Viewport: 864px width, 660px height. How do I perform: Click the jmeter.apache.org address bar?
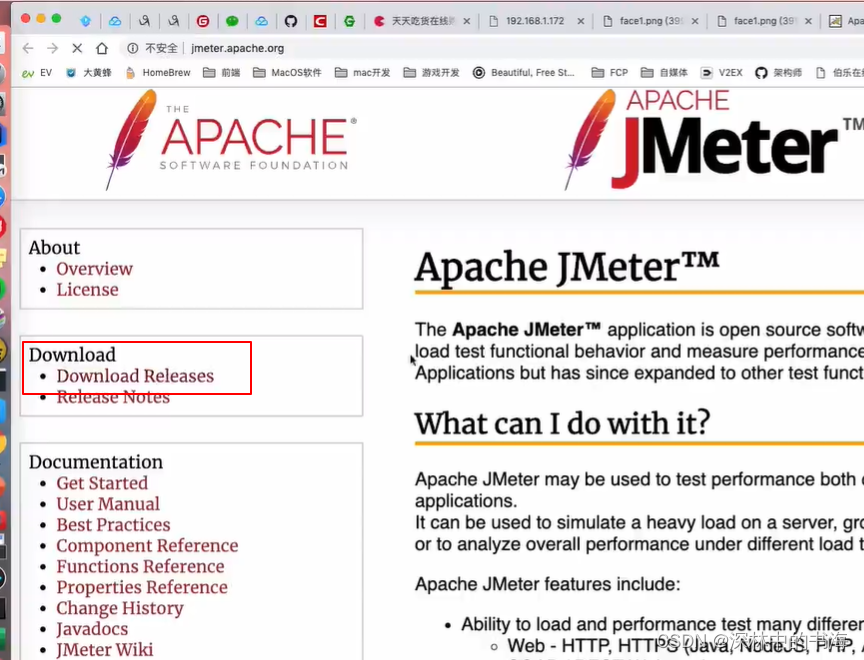click(237, 48)
